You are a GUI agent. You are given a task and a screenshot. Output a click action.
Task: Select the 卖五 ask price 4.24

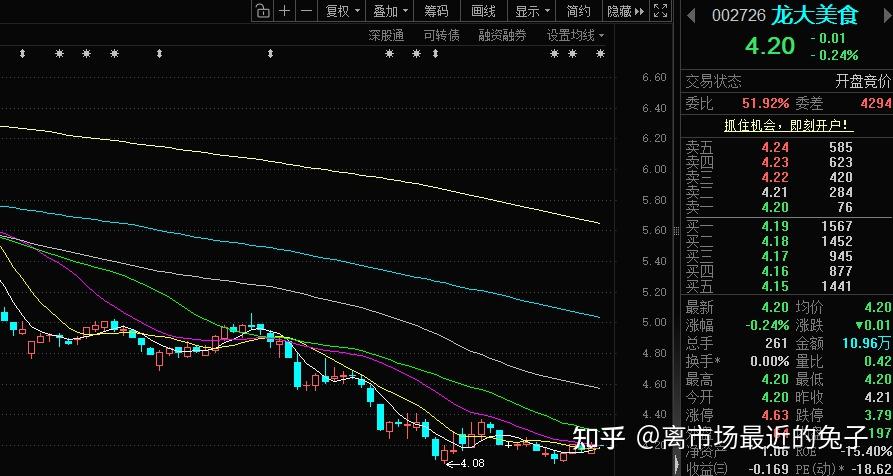coord(773,147)
